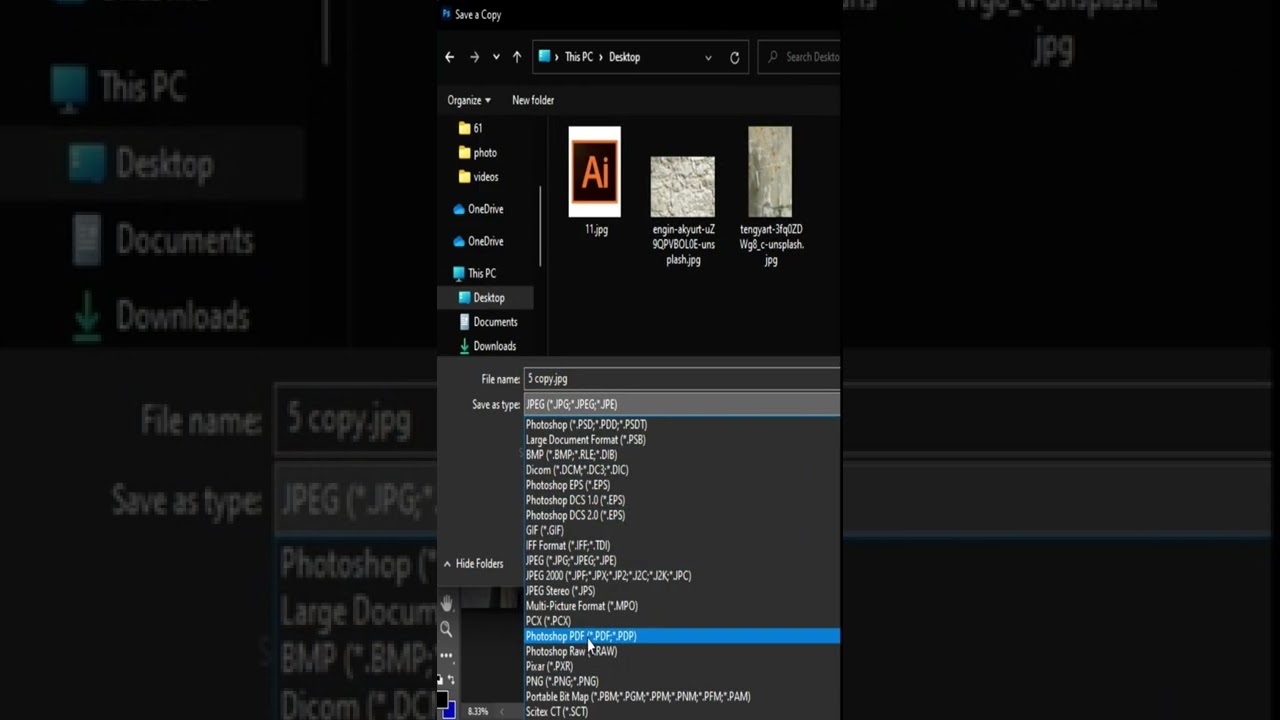Choose Photoshop Raw format
1280x720 pixels.
[x=682, y=651]
